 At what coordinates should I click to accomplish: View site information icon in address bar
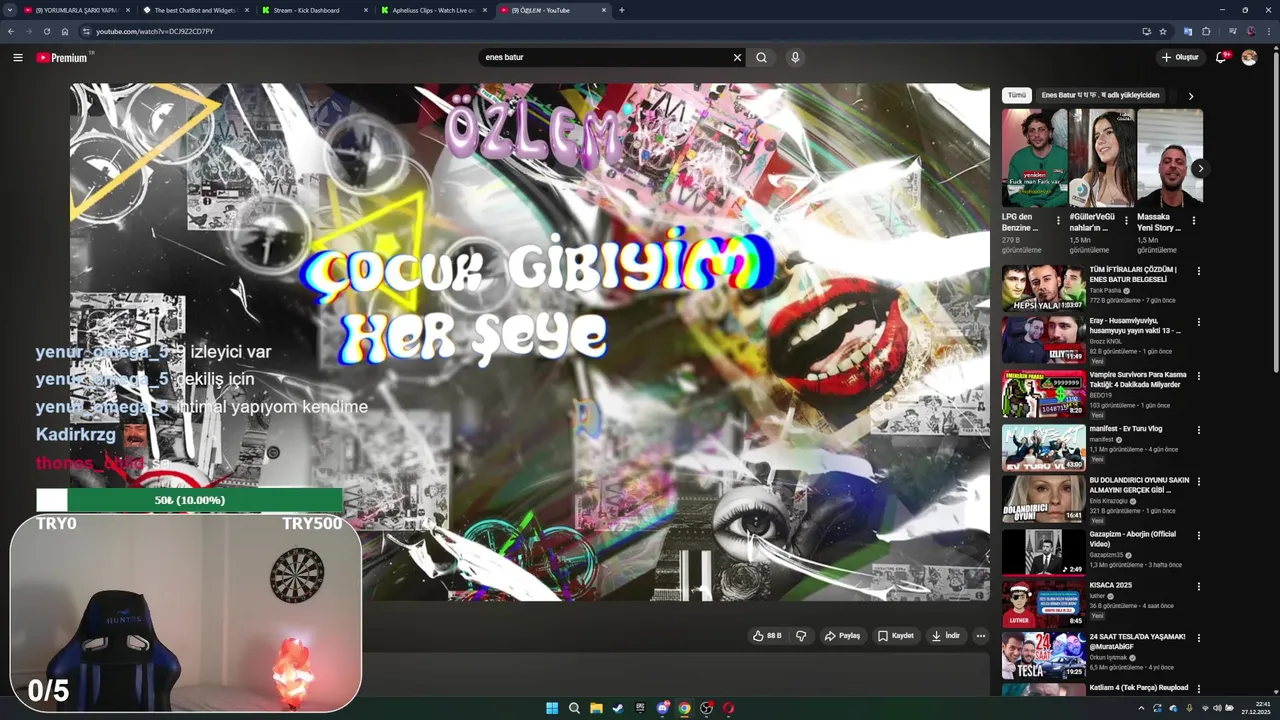tap(86, 31)
